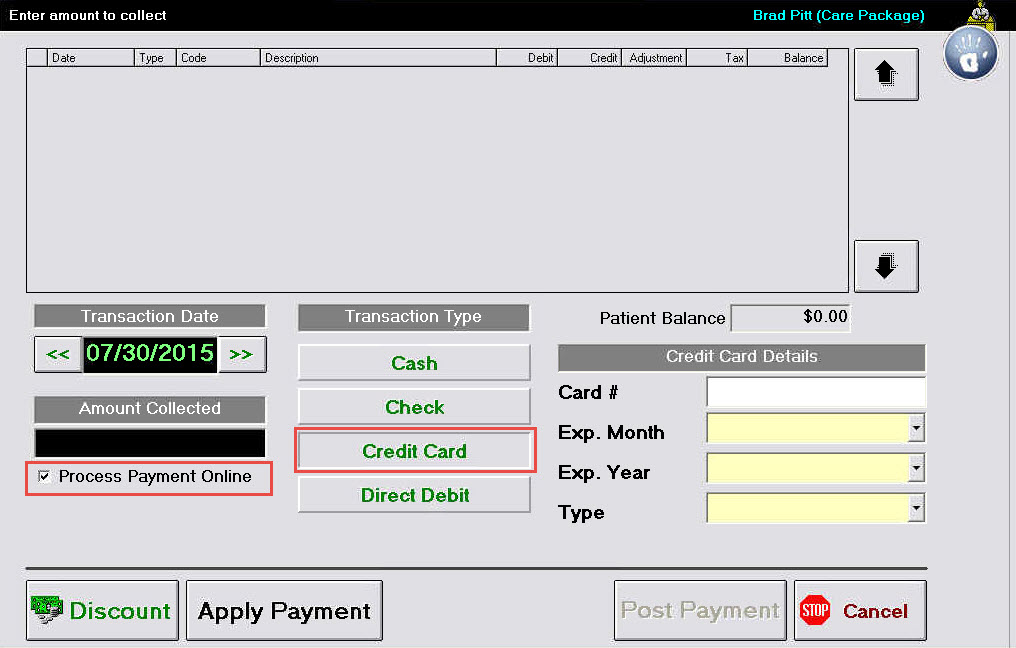Click the blue handprint logo icon
The width and height of the screenshot is (1016, 648).
969,52
